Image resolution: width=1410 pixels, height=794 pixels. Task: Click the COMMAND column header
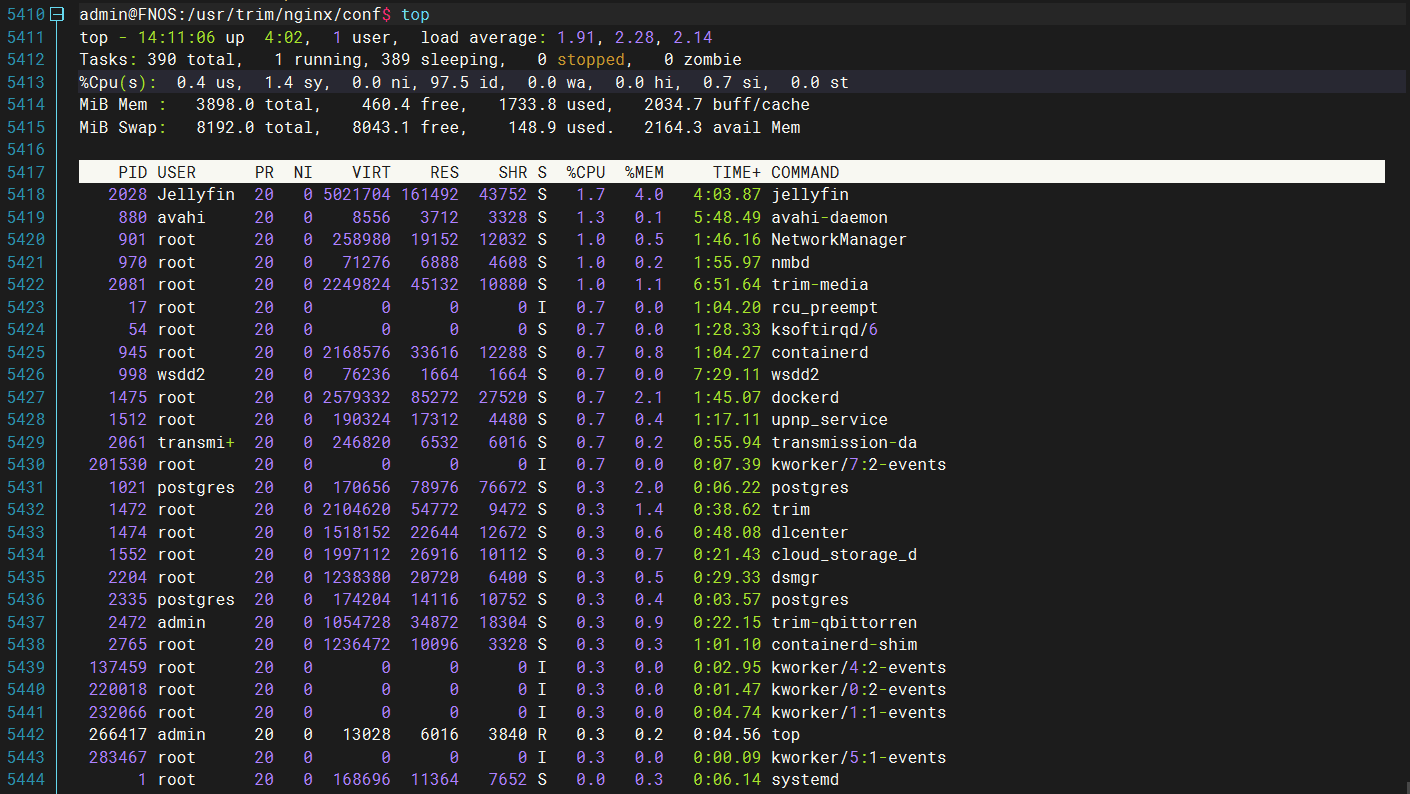click(x=805, y=172)
